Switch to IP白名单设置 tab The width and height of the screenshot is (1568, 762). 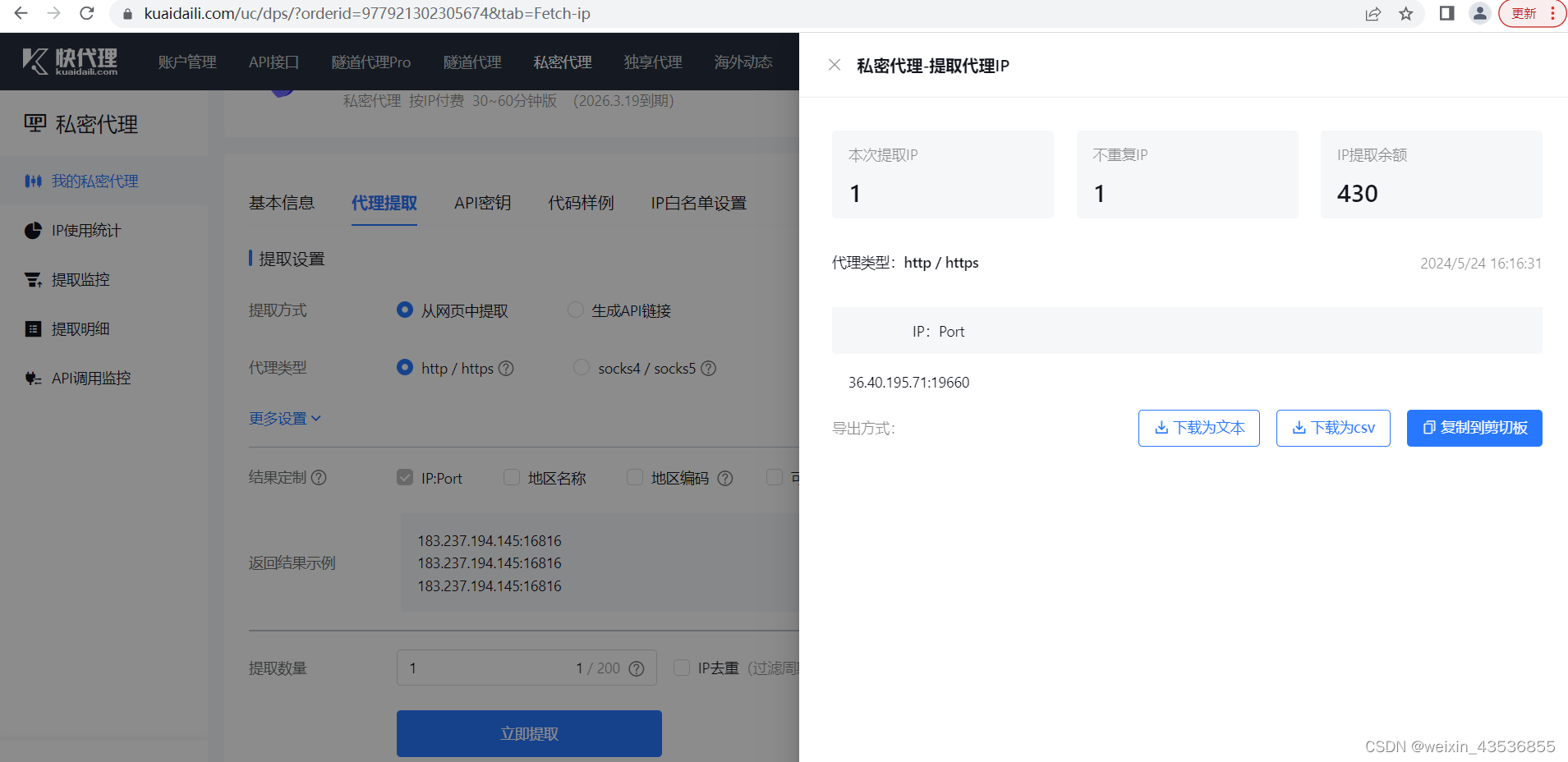(x=699, y=203)
